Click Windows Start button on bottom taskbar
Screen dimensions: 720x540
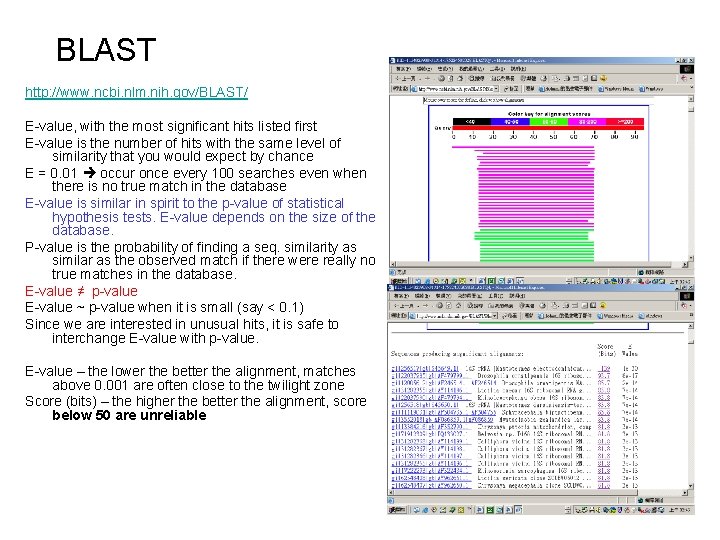pyautogui.click(x=398, y=510)
